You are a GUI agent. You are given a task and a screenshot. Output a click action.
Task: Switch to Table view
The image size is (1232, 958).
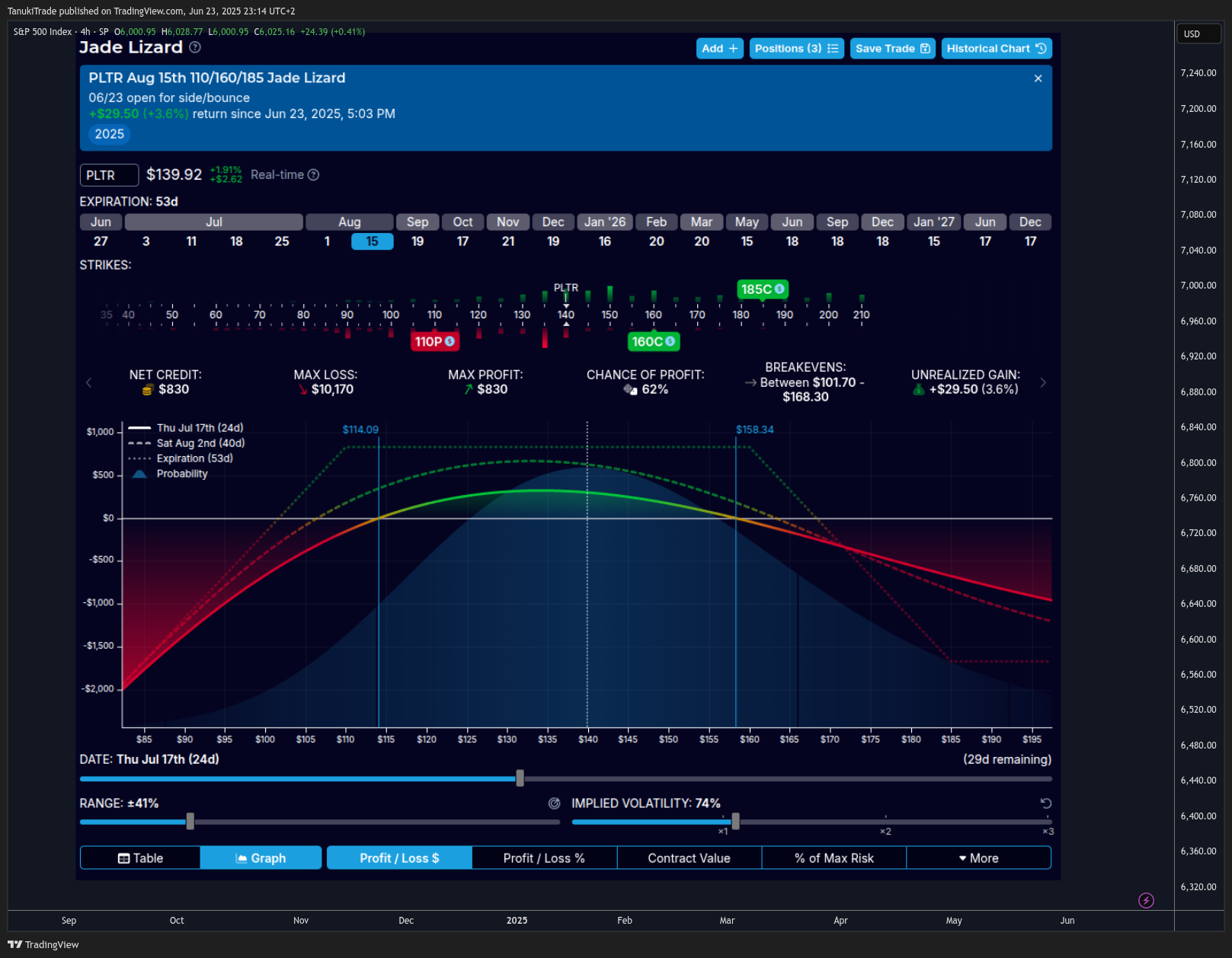[x=140, y=858]
